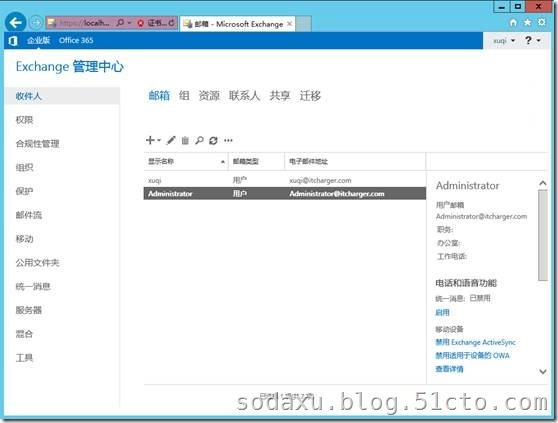Switch to 共享 tab
Image resolution: width=558 pixels, height=423 pixels.
tap(280, 96)
